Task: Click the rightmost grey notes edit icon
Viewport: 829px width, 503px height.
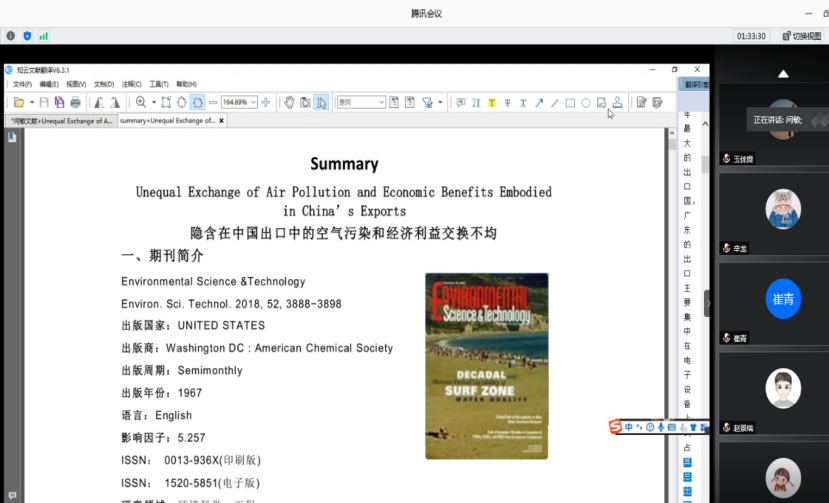Action: 657,102
